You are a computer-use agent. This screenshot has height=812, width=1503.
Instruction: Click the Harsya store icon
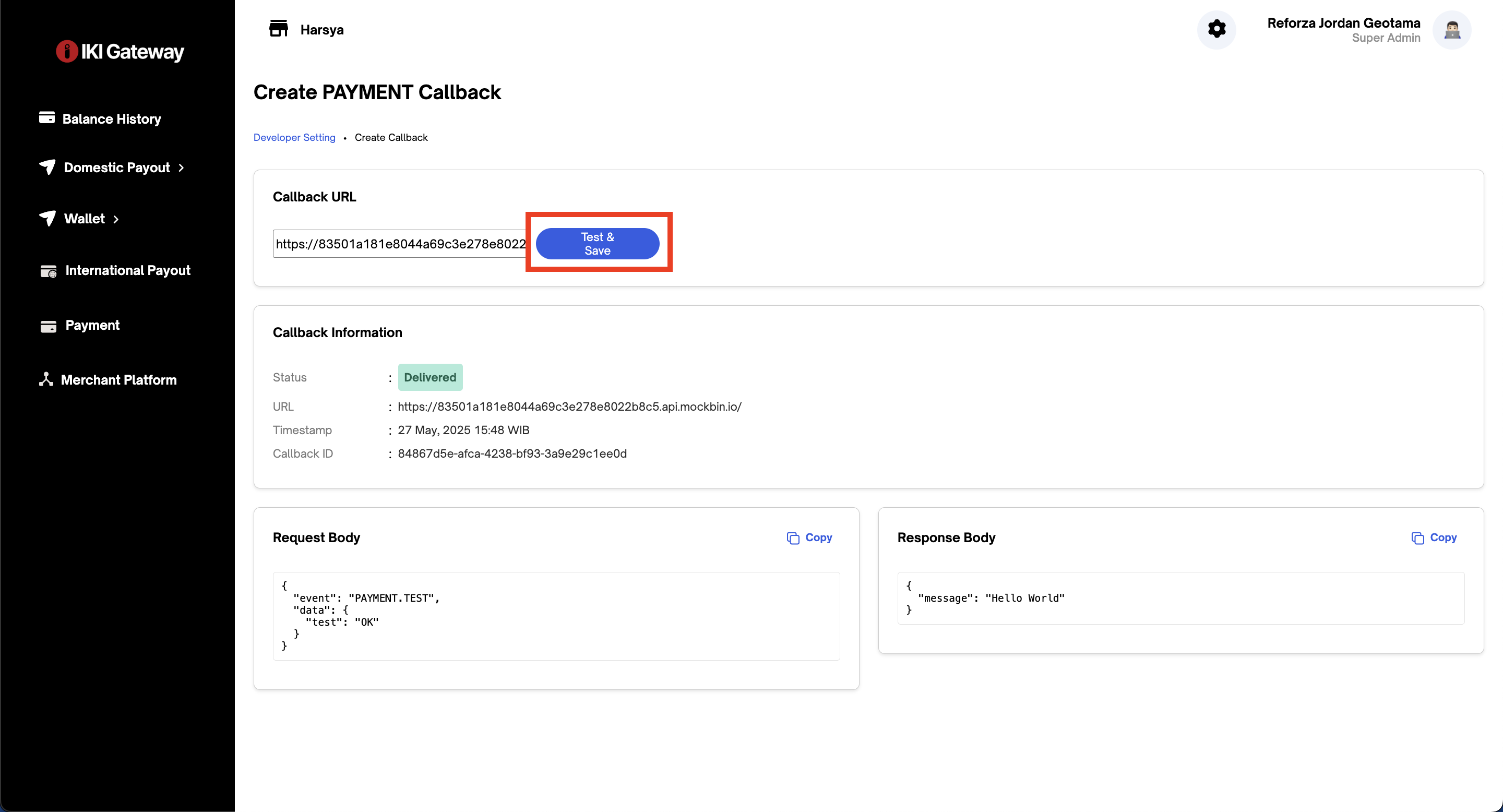coord(278,28)
